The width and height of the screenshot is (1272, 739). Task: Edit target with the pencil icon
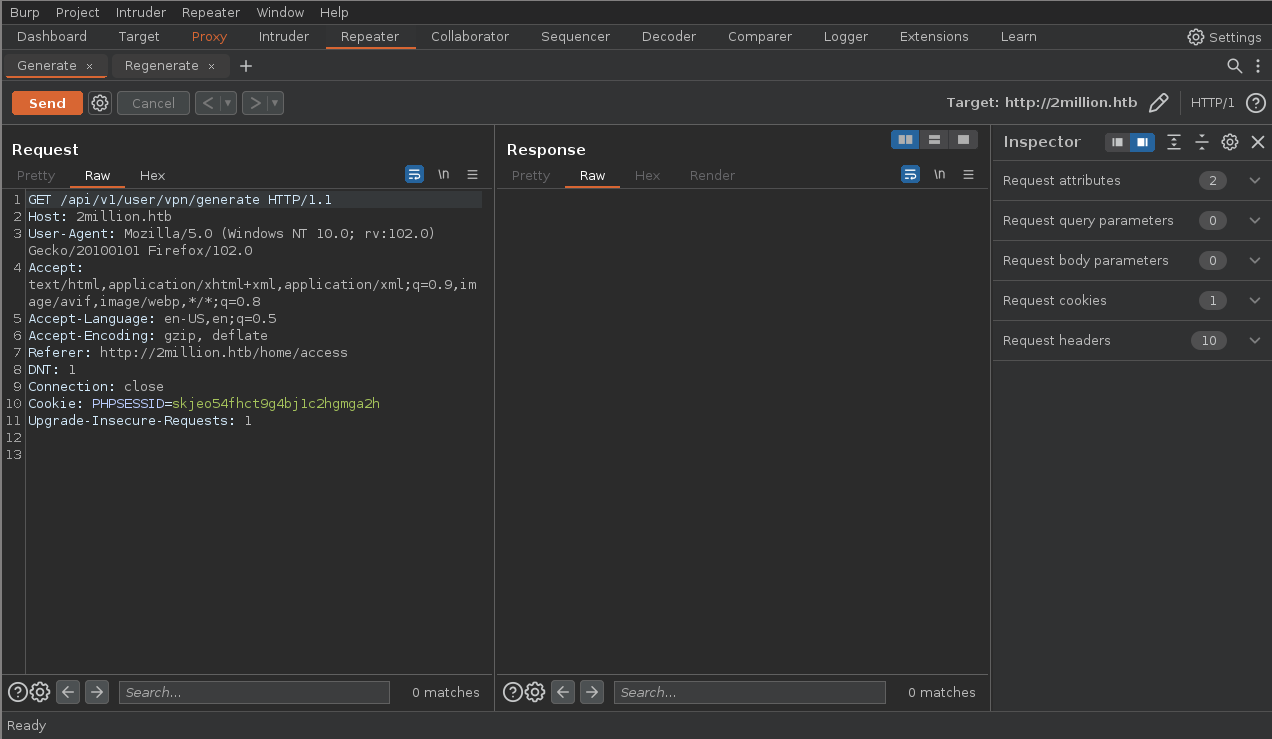click(x=1159, y=102)
